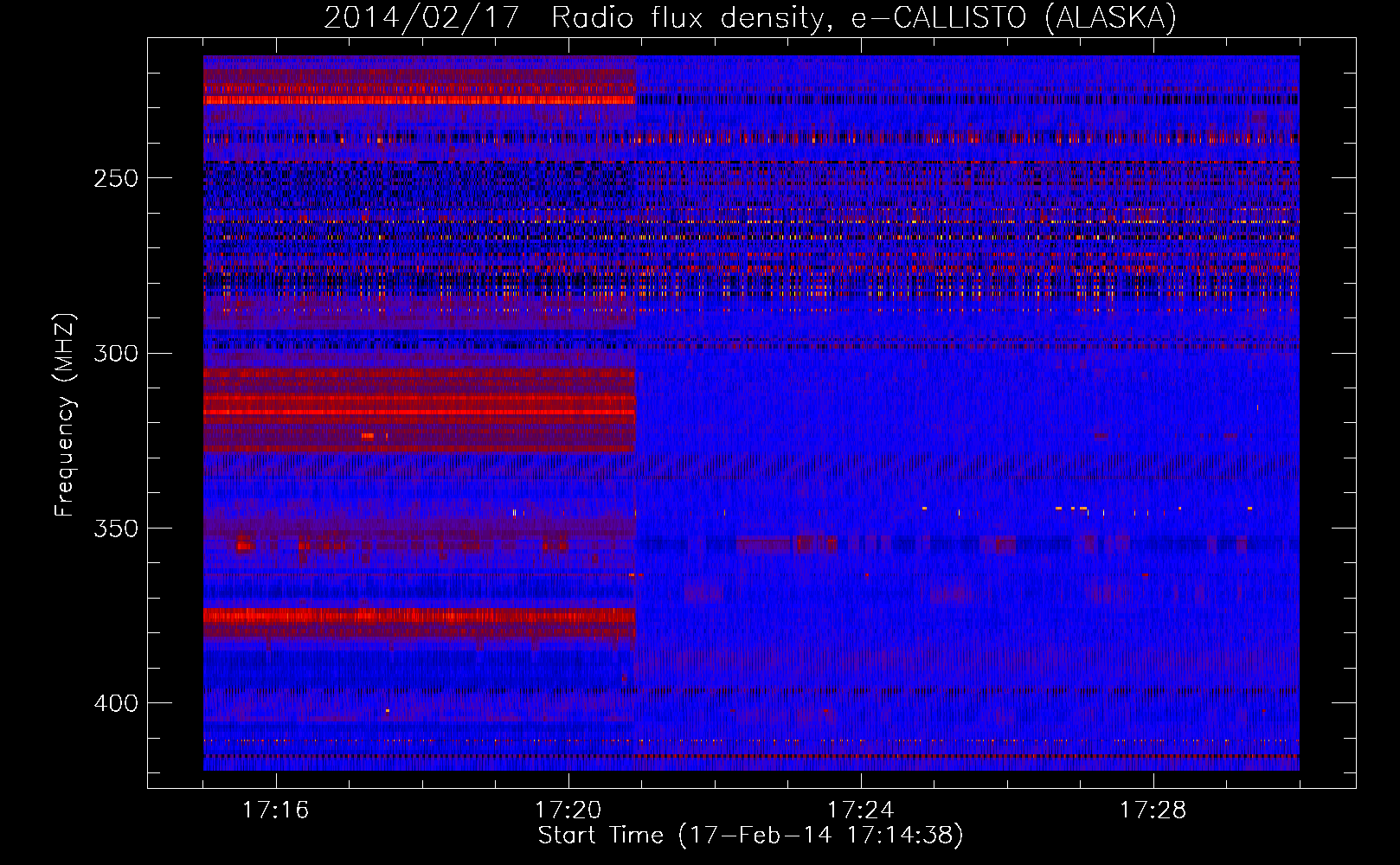Click the 400 frequency tick label

116,703
